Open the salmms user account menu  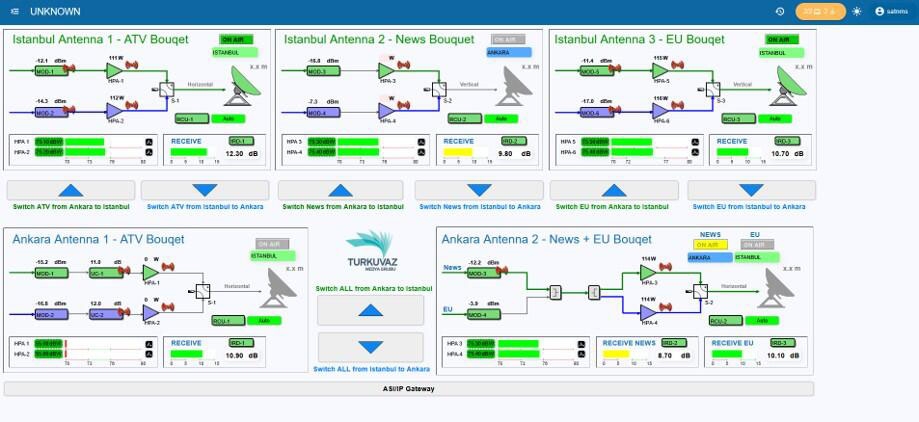pyautogui.click(x=893, y=11)
